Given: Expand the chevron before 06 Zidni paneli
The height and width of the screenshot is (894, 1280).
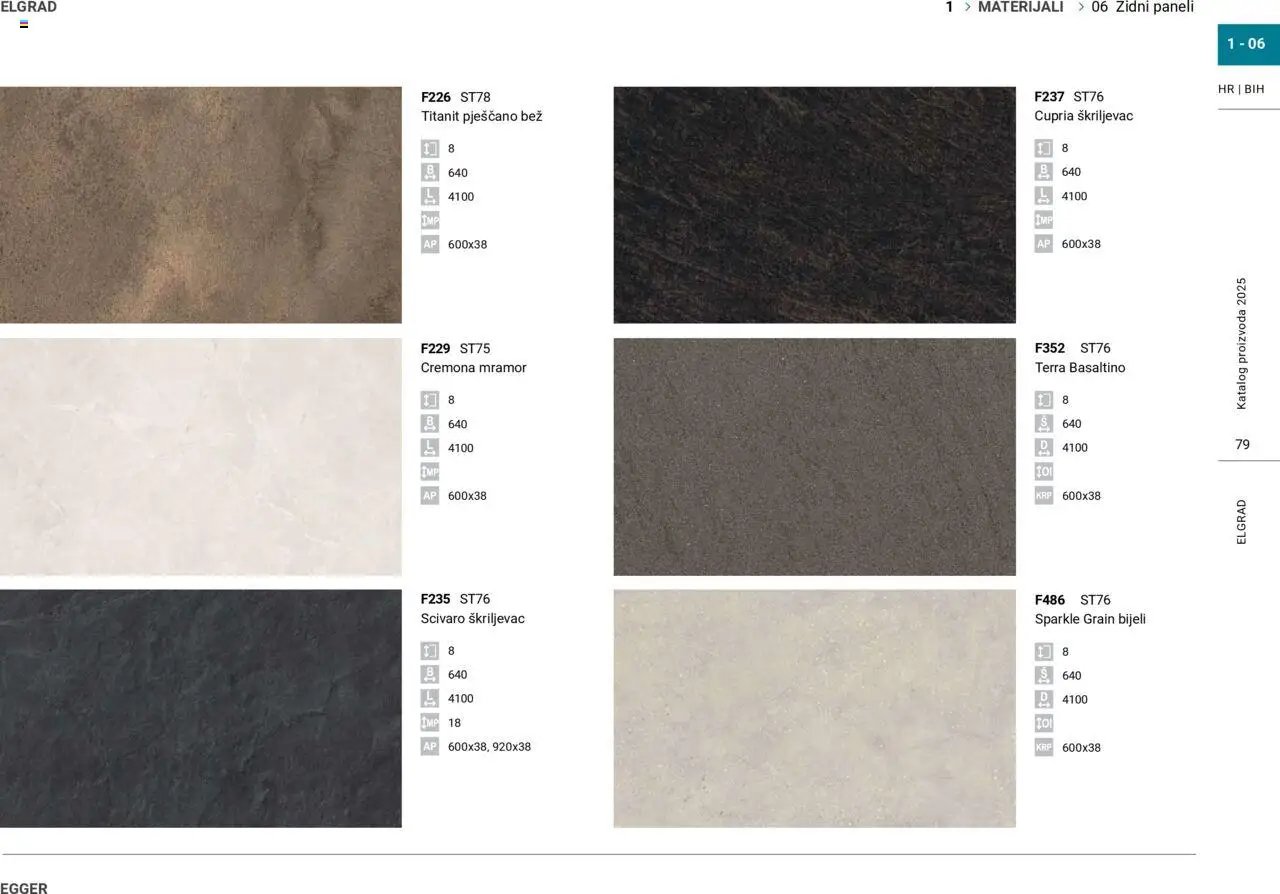Looking at the screenshot, I should [1081, 7].
